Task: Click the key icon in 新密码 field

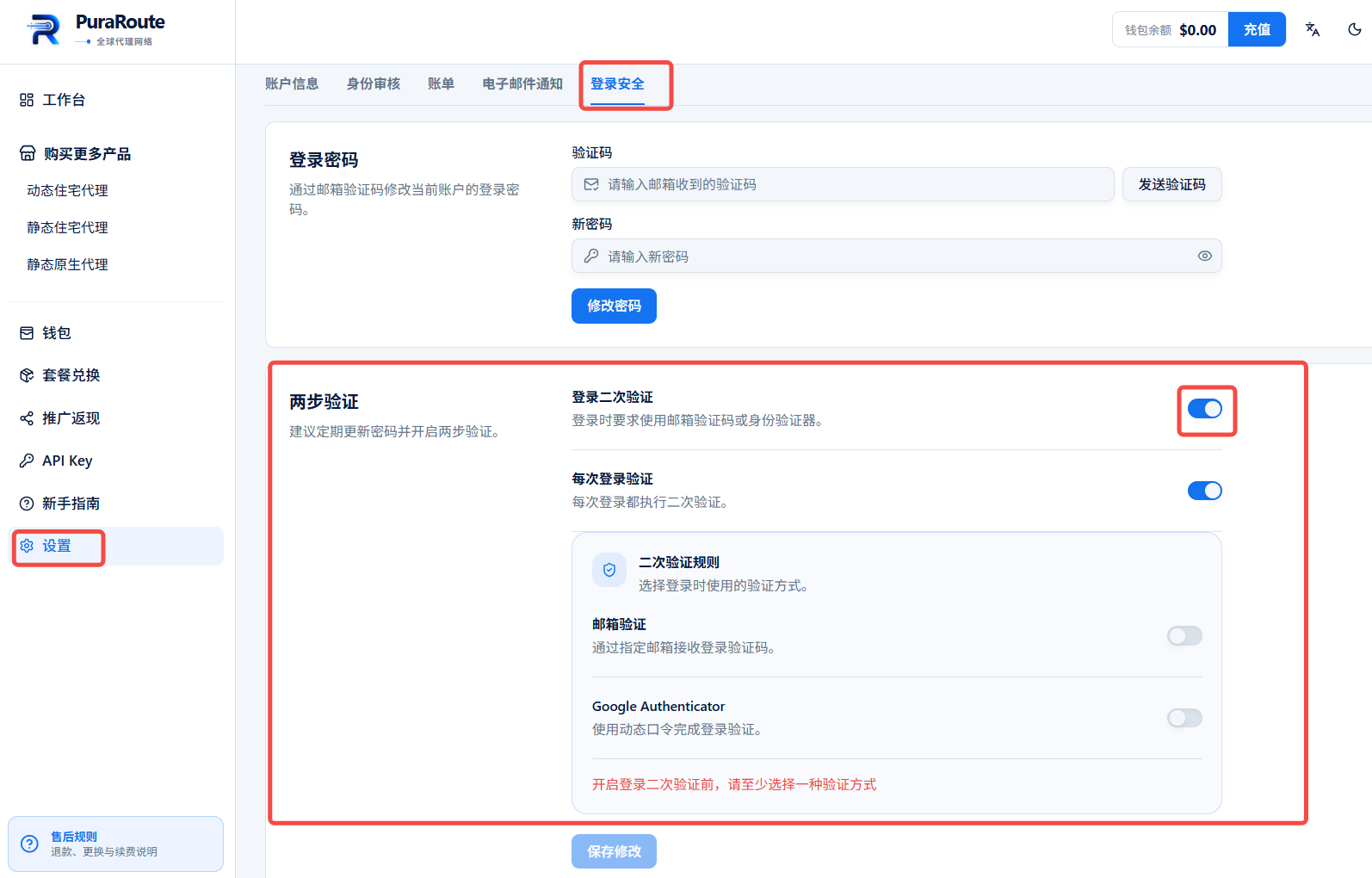Action: [x=591, y=256]
